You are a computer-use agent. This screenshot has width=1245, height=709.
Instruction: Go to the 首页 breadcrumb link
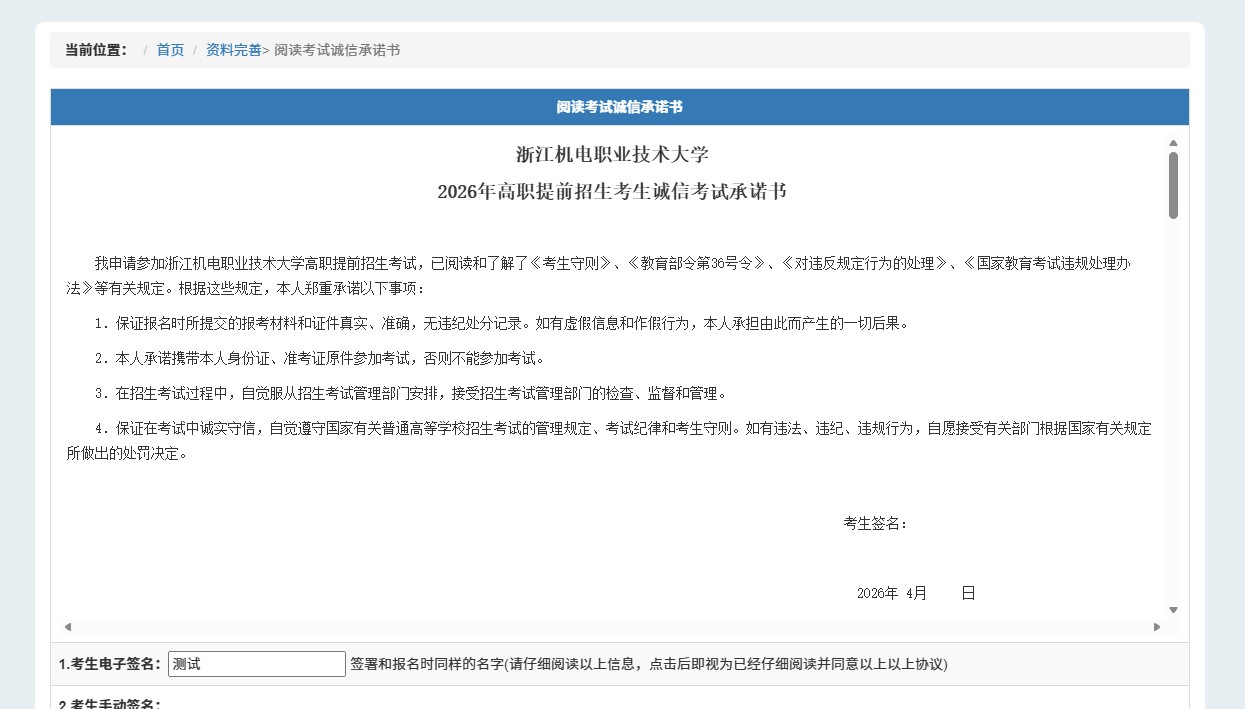click(x=170, y=50)
